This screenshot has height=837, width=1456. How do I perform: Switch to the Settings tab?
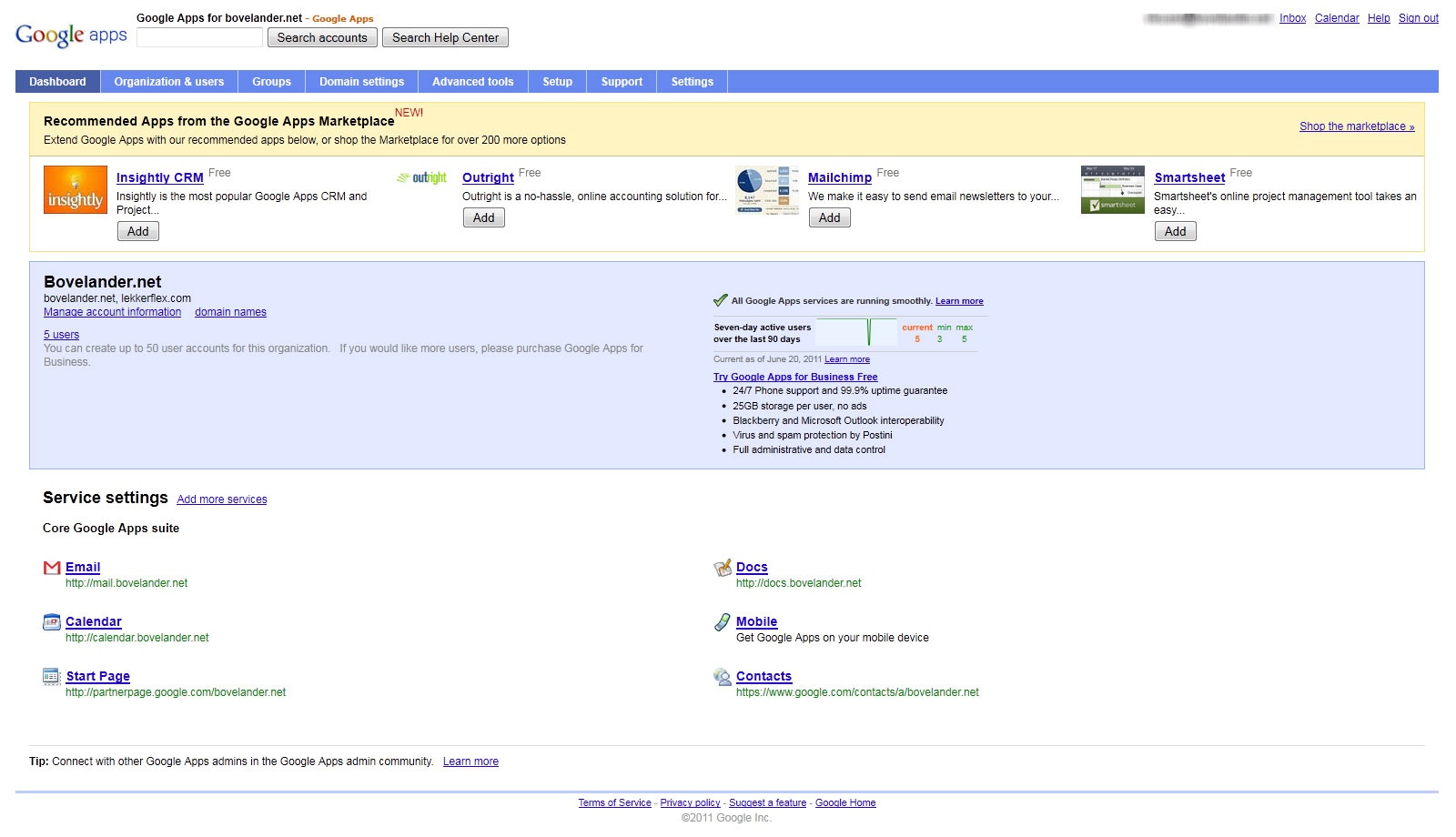693,82
